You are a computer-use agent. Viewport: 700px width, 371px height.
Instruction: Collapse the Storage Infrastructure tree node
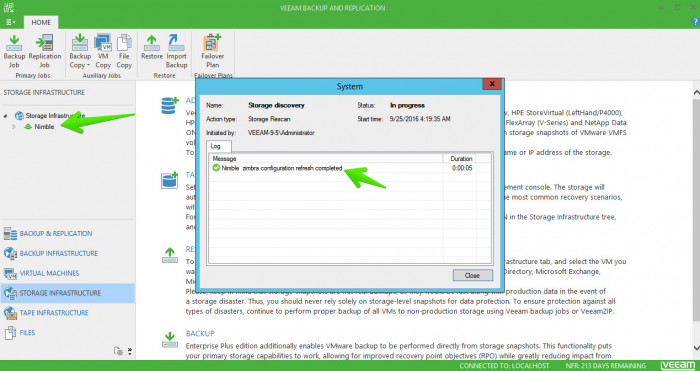6,116
